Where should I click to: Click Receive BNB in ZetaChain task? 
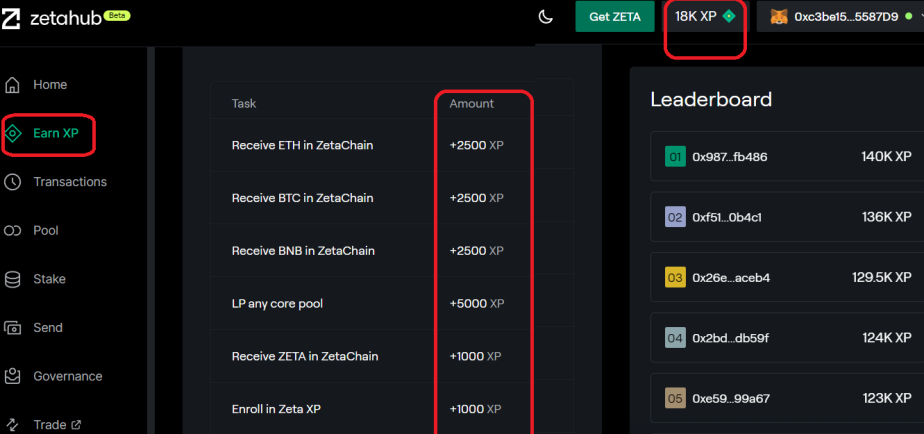pyautogui.click(x=303, y=251)
